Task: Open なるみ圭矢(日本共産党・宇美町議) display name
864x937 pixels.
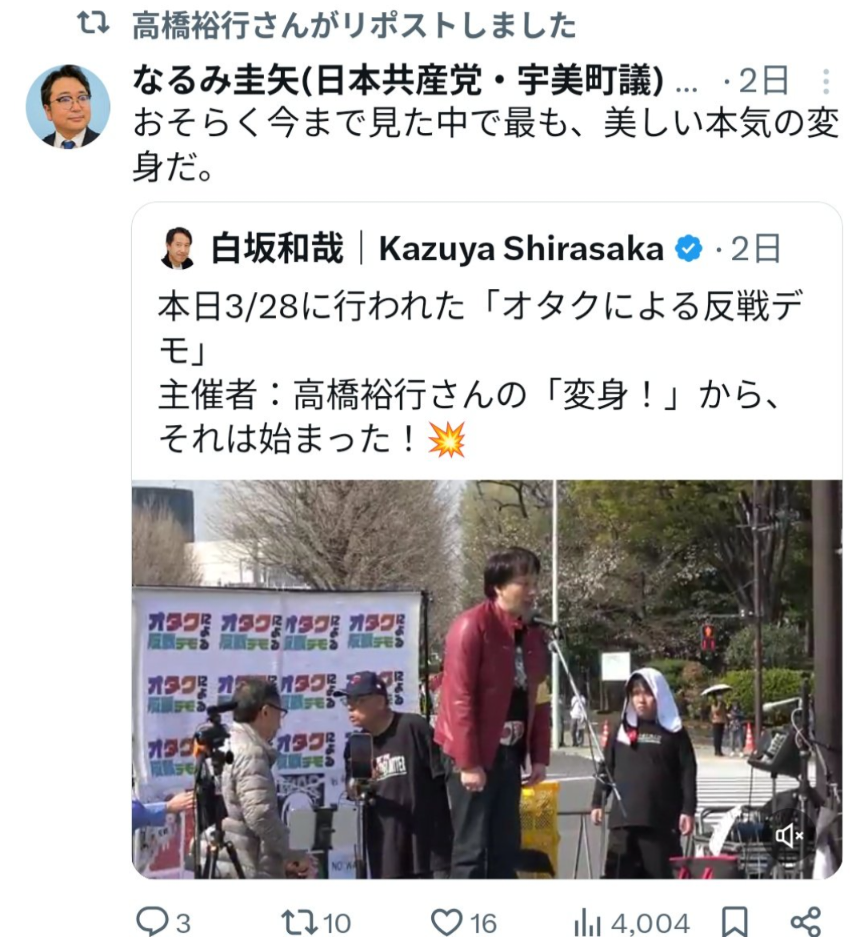Action: pos(398,80)
